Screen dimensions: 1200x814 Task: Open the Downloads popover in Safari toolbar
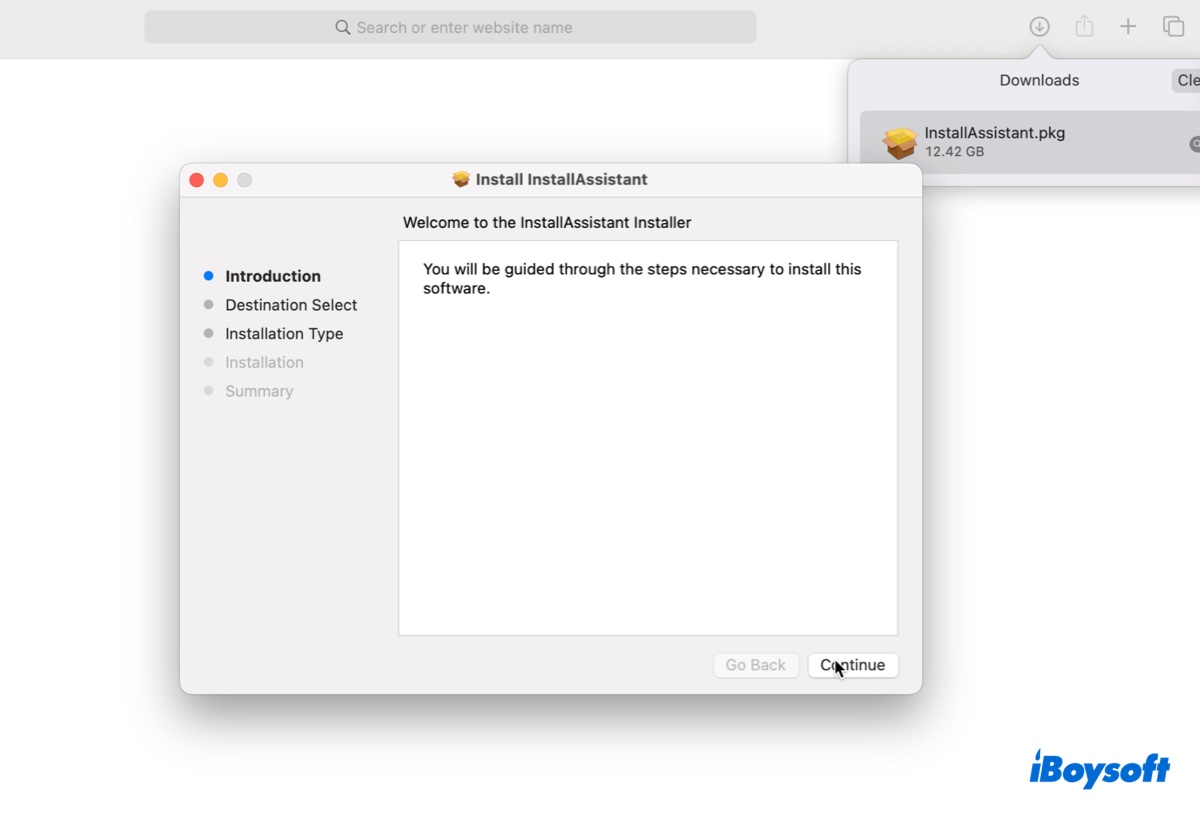(x=1039, y=26)
